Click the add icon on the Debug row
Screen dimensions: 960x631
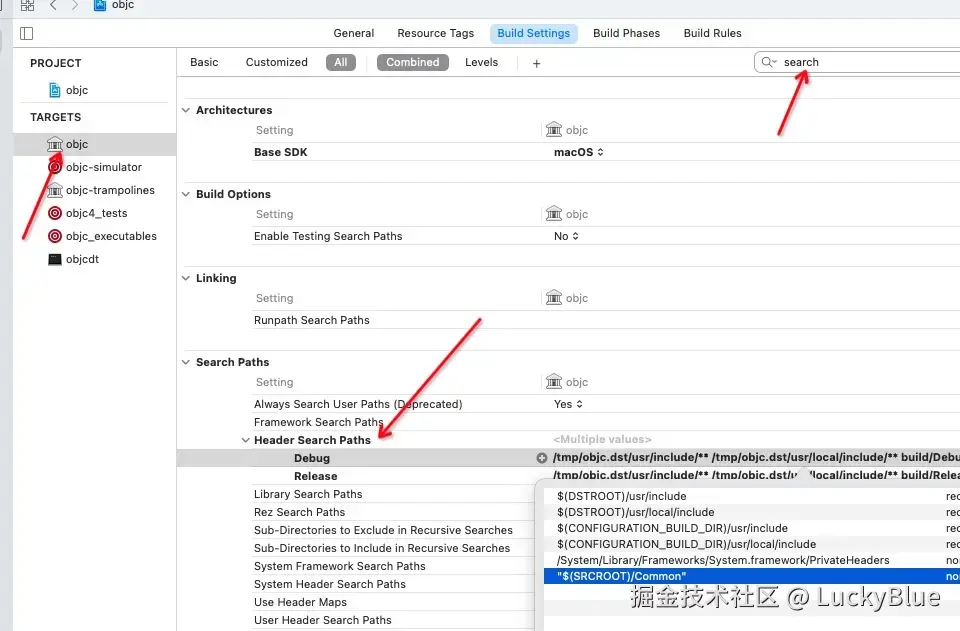pos(542,458)
